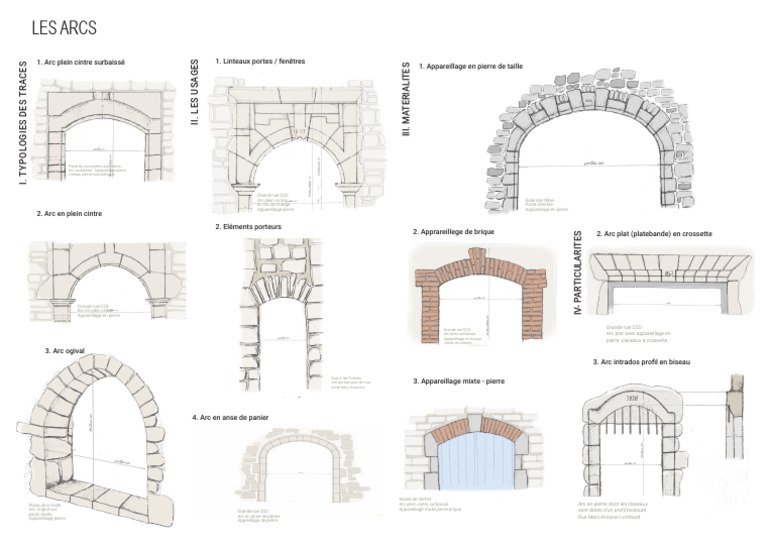Image resolution: width=768 pixels, height=543 pixels.
Task: Select the blue door mixed arch drawing
Action: coord(474,450)
